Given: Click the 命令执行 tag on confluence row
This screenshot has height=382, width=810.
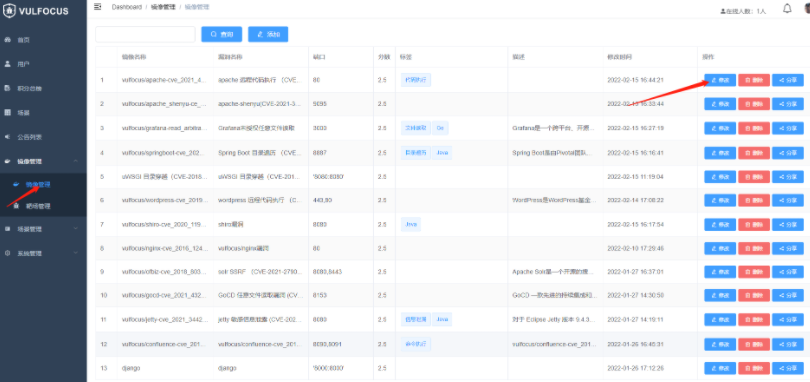Looking at the screenshot, I should pyautogui.click(x=416, y=344).
